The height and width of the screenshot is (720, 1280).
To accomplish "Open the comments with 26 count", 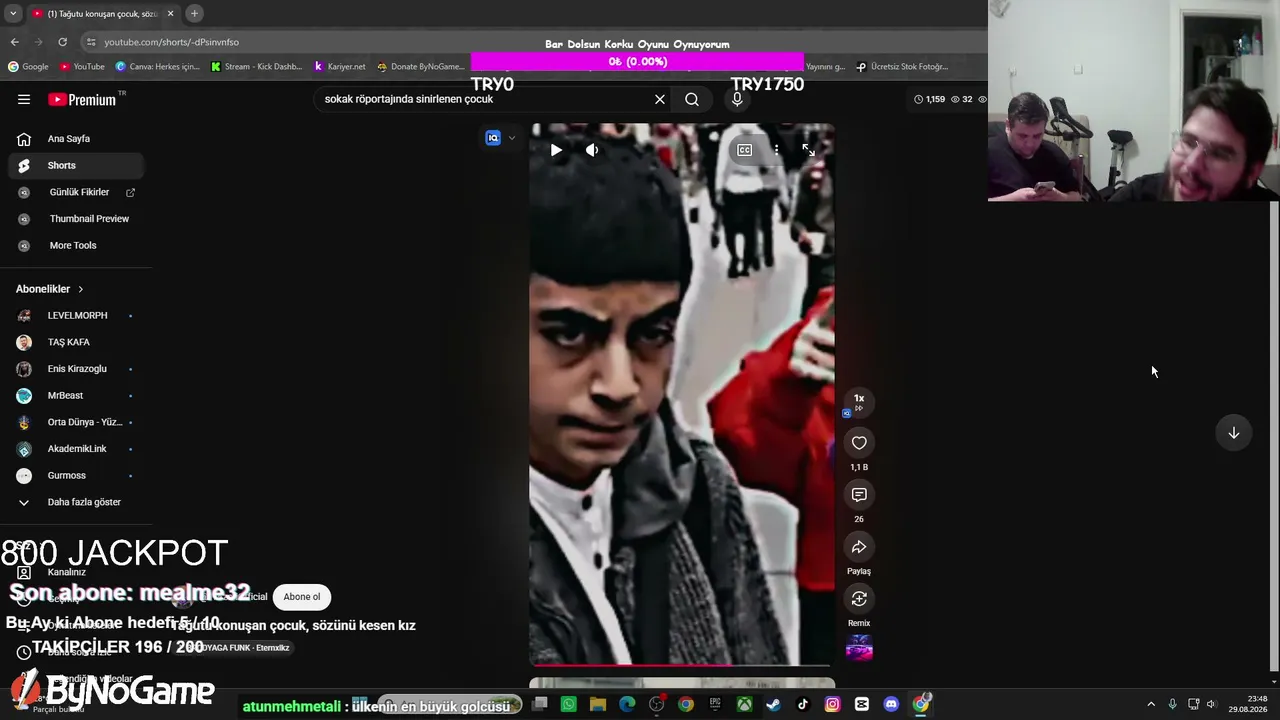I will point(859,495).
